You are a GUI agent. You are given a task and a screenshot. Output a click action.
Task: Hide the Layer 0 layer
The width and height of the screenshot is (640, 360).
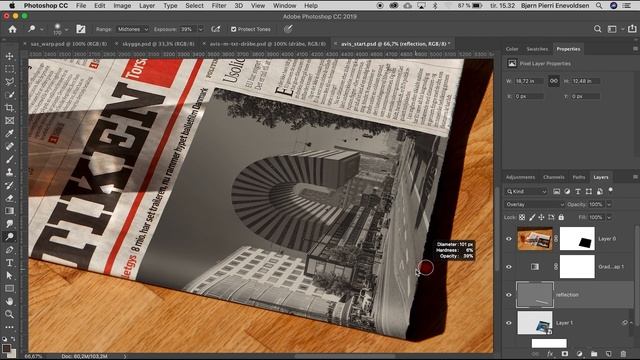click(x=509, y=239)
